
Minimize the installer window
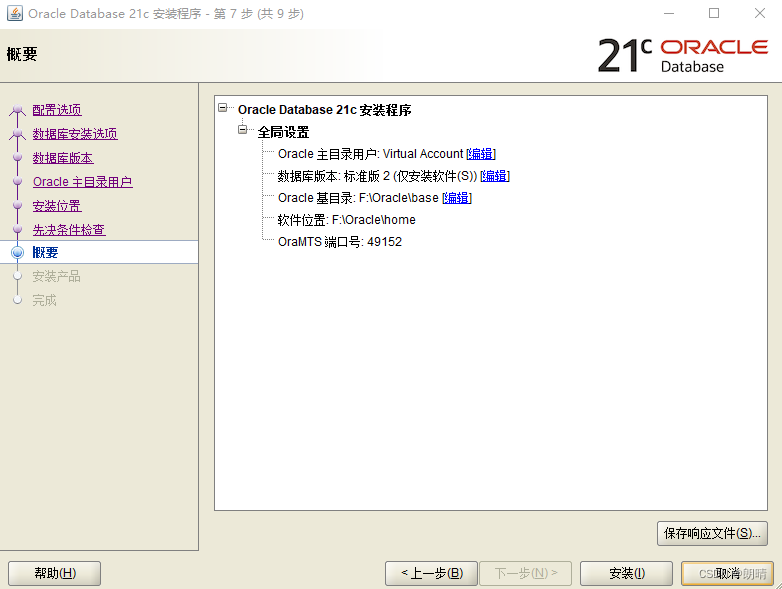click(x=669, y=13)
